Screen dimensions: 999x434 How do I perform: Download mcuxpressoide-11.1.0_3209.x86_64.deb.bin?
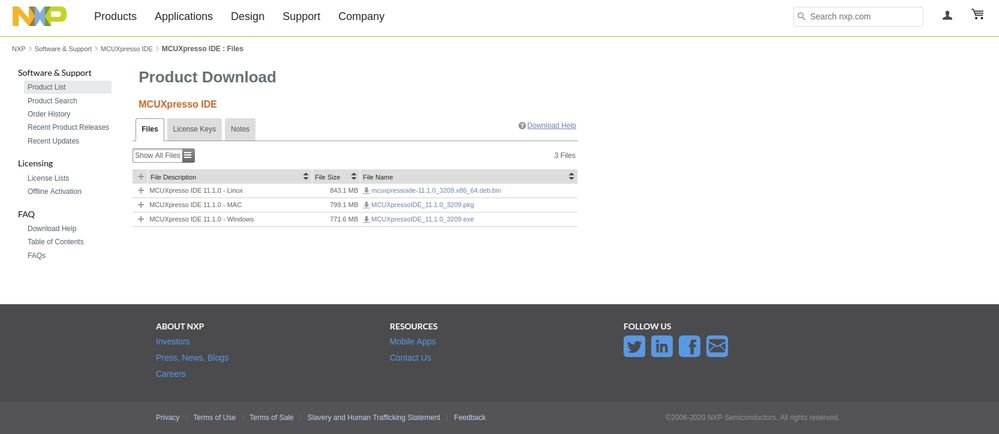point(436,191)
